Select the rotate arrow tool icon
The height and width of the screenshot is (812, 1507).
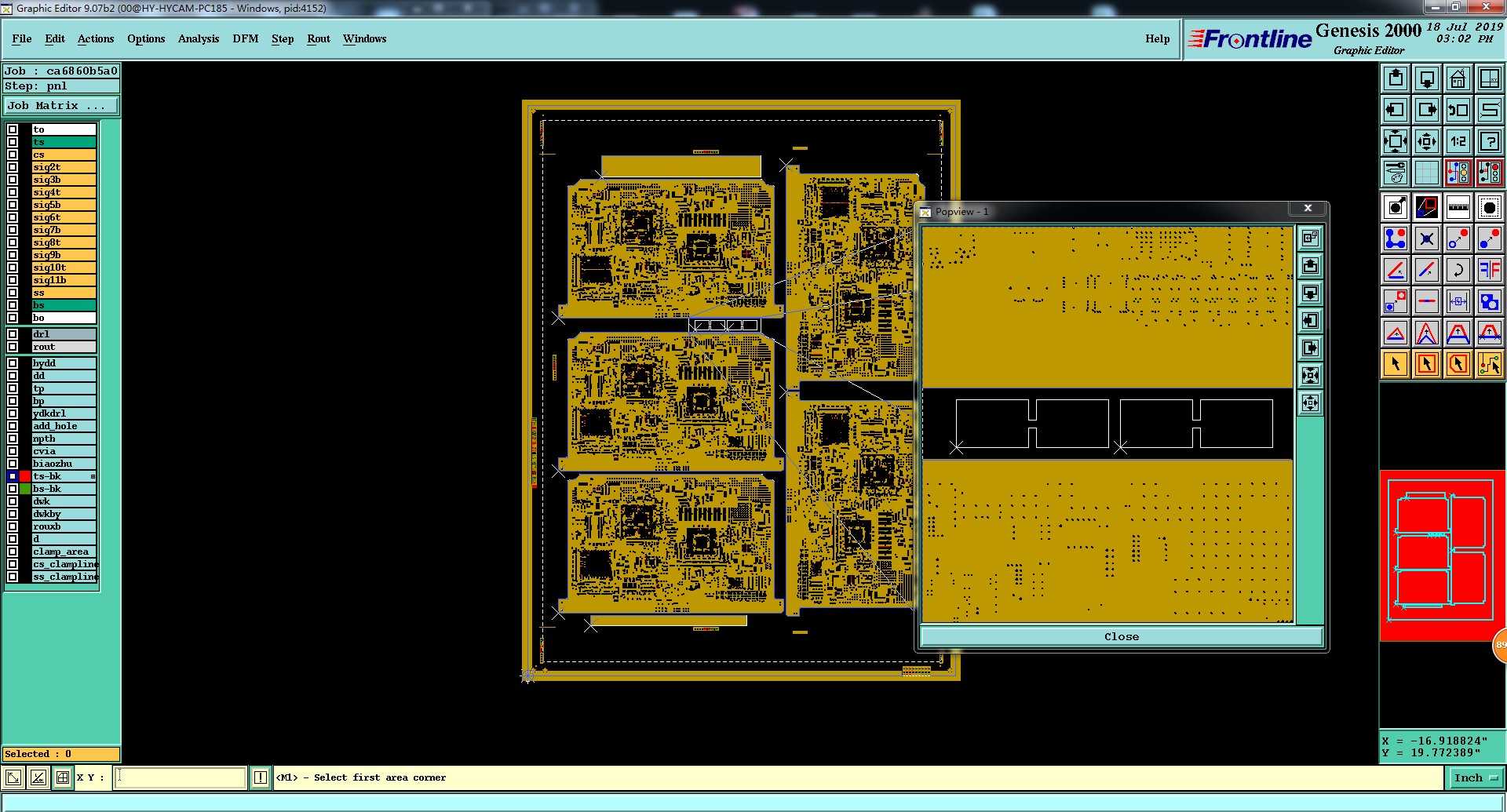[x=1458, y=270]
